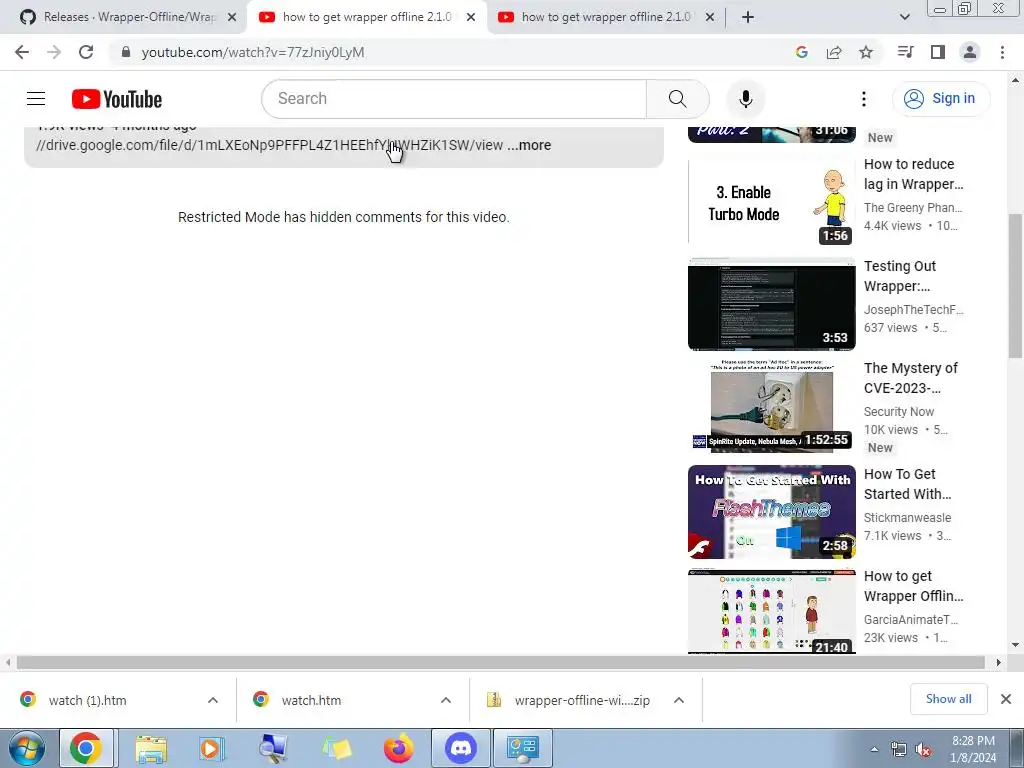Click The Mystery of CVE-2023 title
The width and height of the screenshot is (1024, 768).
[x=910, y=378]
